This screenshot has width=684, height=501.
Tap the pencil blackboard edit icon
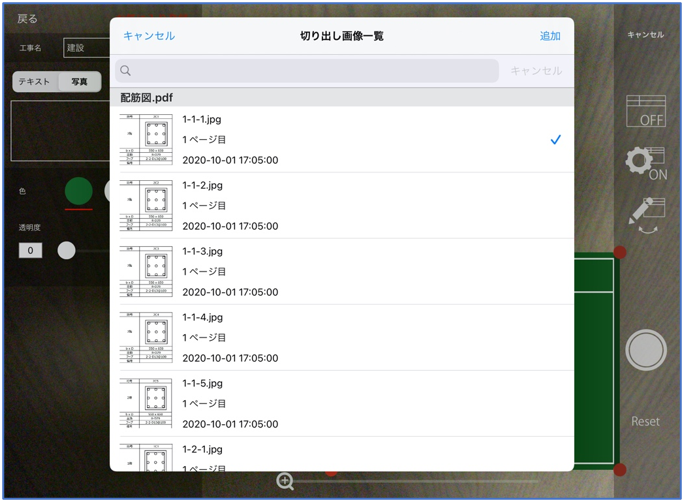coord(646,215)
